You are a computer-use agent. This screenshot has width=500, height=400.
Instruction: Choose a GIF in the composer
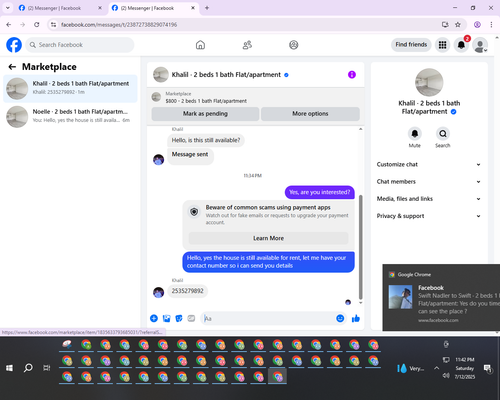click(191, 318)
